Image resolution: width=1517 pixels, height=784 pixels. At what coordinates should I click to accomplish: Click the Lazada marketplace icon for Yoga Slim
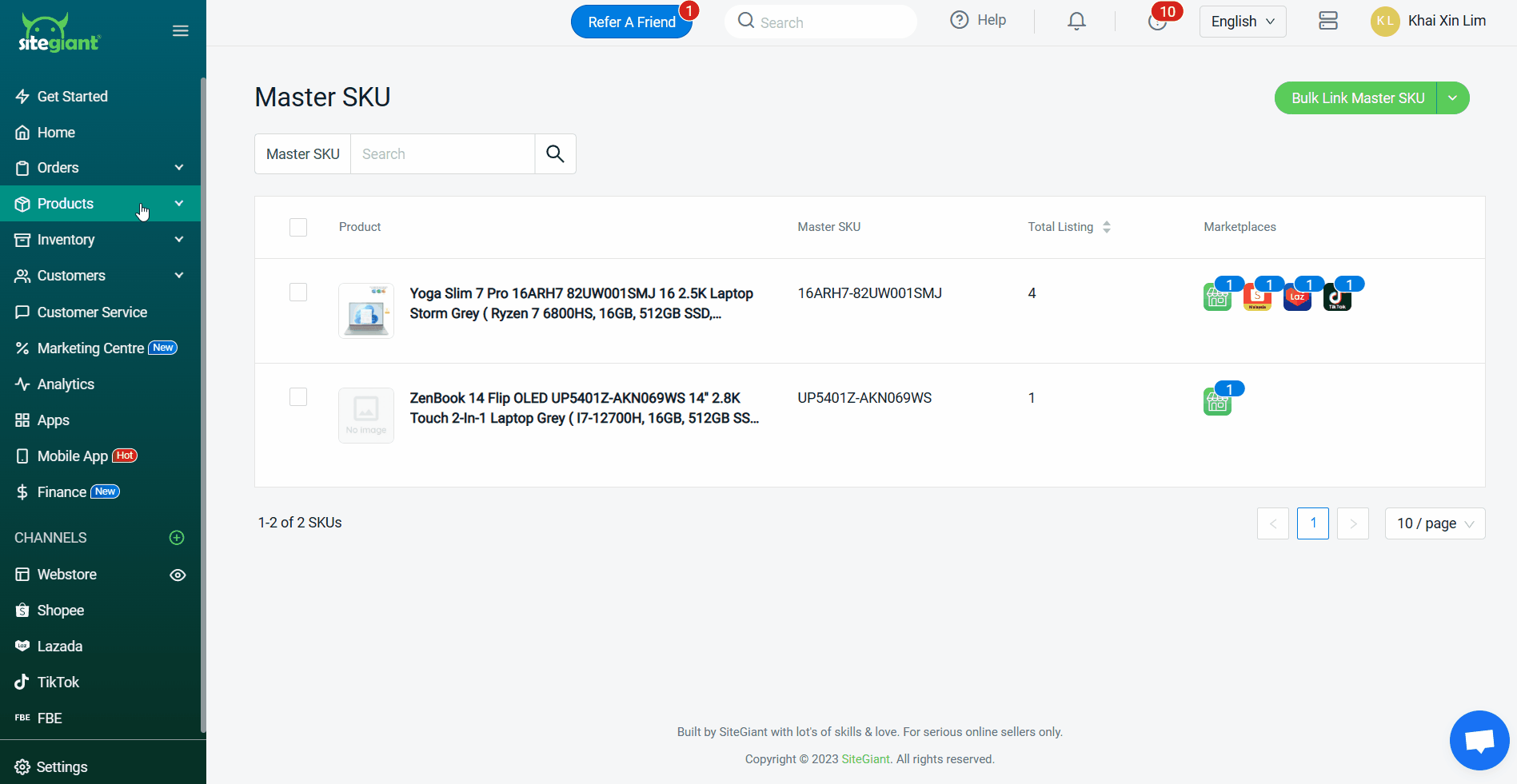(1297, 297)
